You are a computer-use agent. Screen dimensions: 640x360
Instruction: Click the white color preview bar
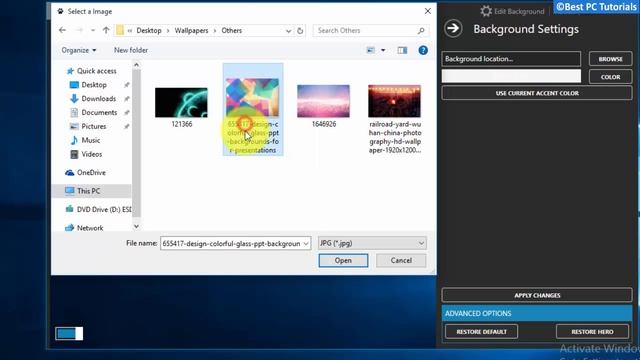(x=511, y=76)
